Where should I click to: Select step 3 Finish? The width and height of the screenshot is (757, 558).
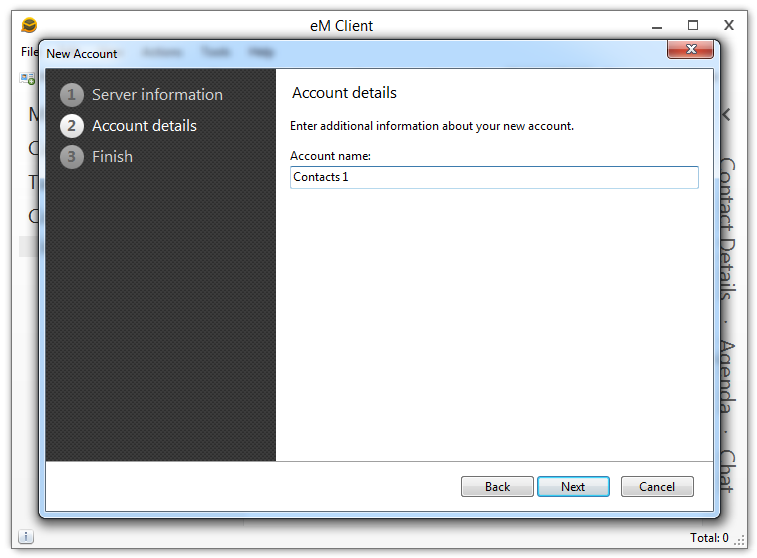pyautogui.click(x=97, y=156)
